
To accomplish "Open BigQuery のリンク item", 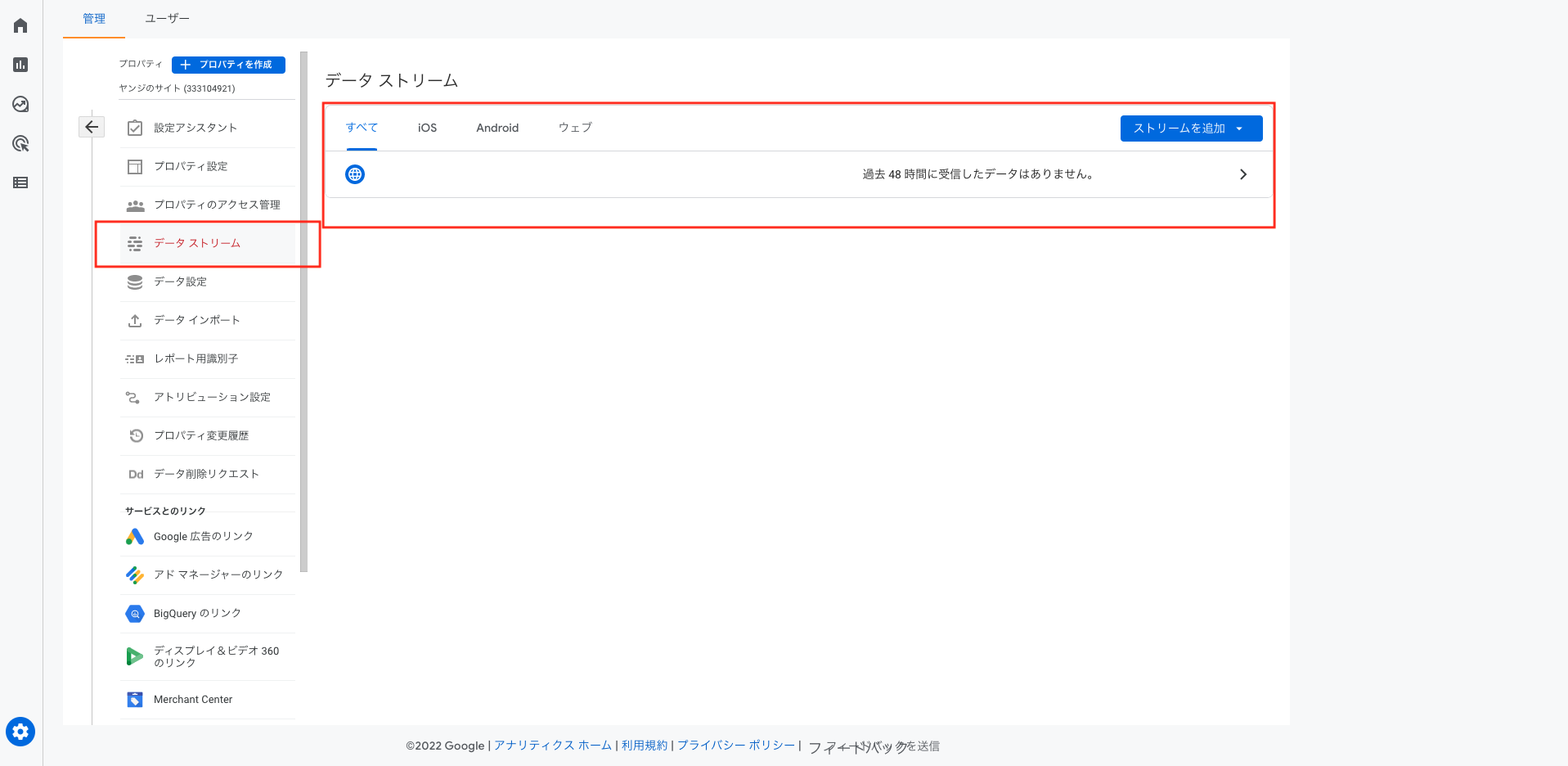I will 197,613.
